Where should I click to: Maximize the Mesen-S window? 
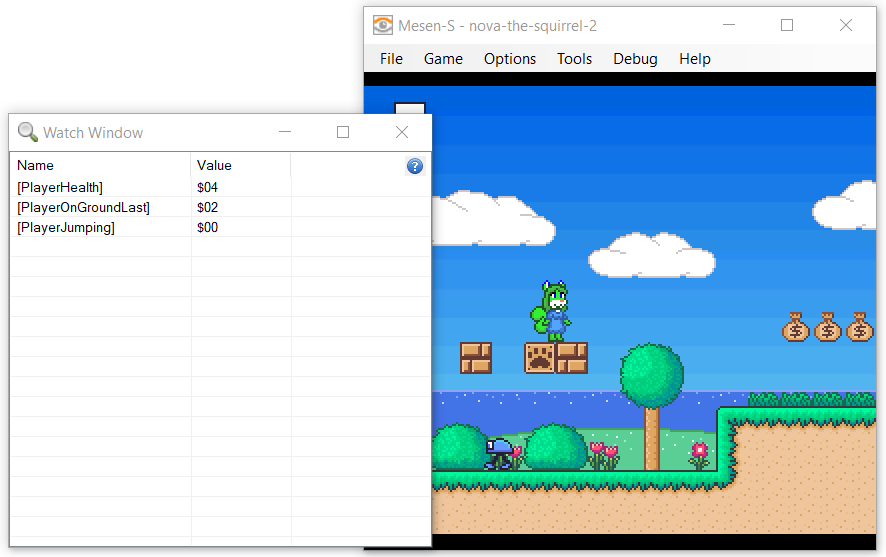click(x=787, y=25)
